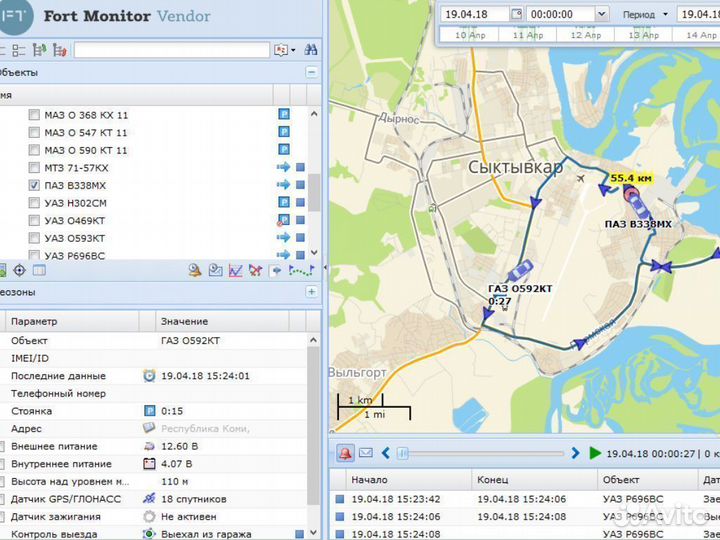Click the graph chart icon in objects toolbar
Screen dimensions: 720x540
coord(236,270)
